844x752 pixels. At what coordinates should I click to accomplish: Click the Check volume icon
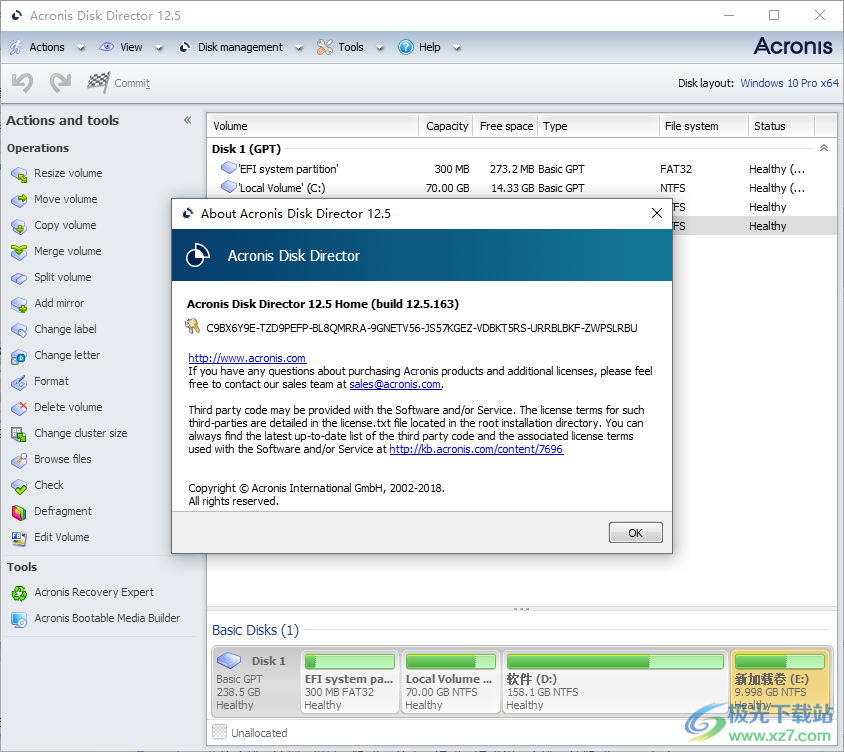click(x=19, y=486)
